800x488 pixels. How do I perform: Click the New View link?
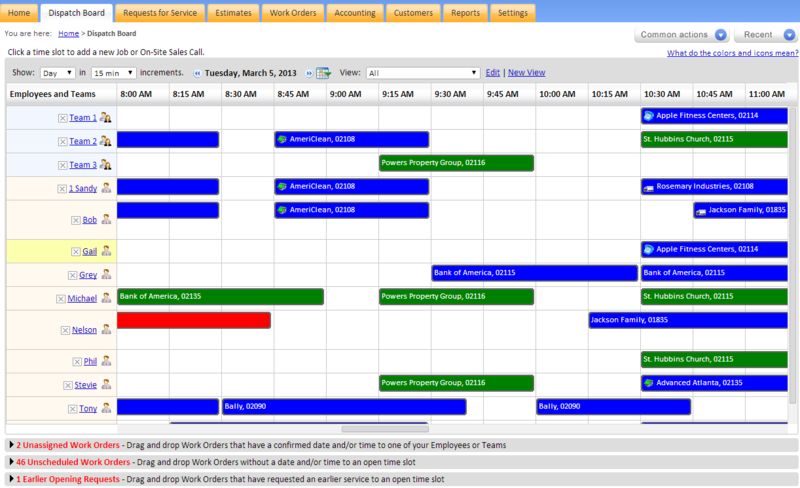coord(527,72)
